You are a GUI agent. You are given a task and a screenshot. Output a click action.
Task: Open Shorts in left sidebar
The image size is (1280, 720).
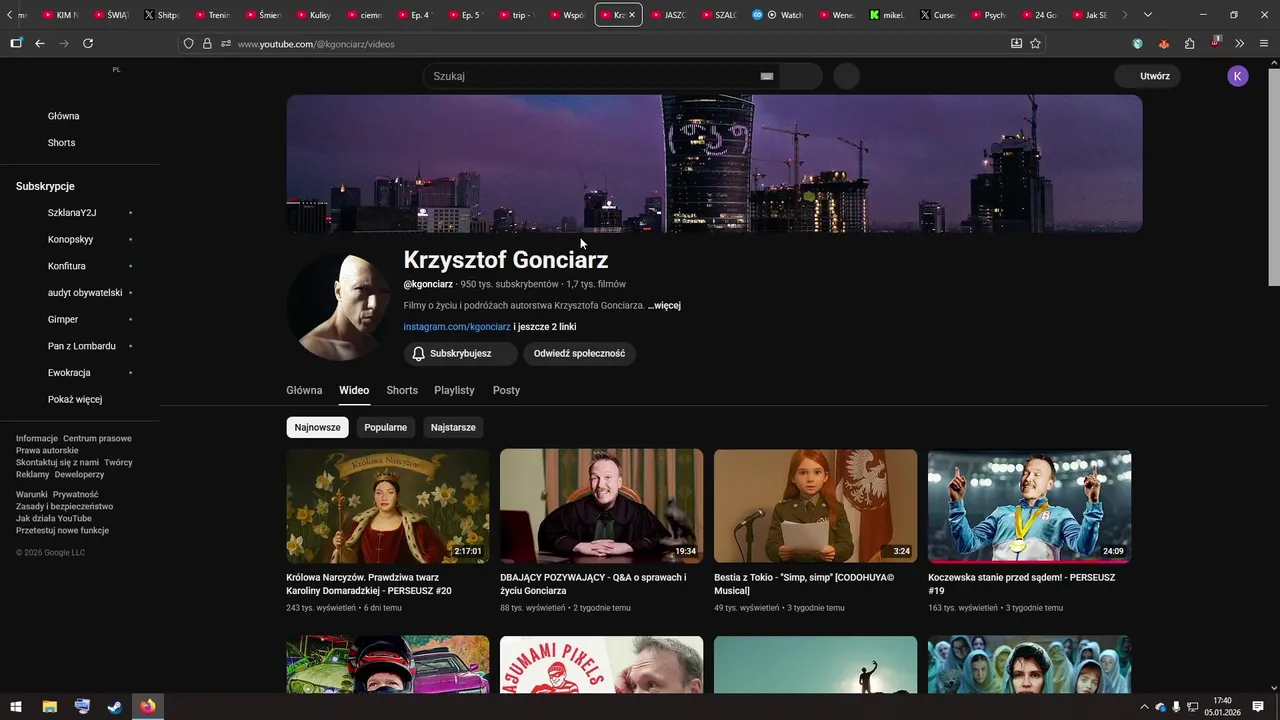(61, 143)
